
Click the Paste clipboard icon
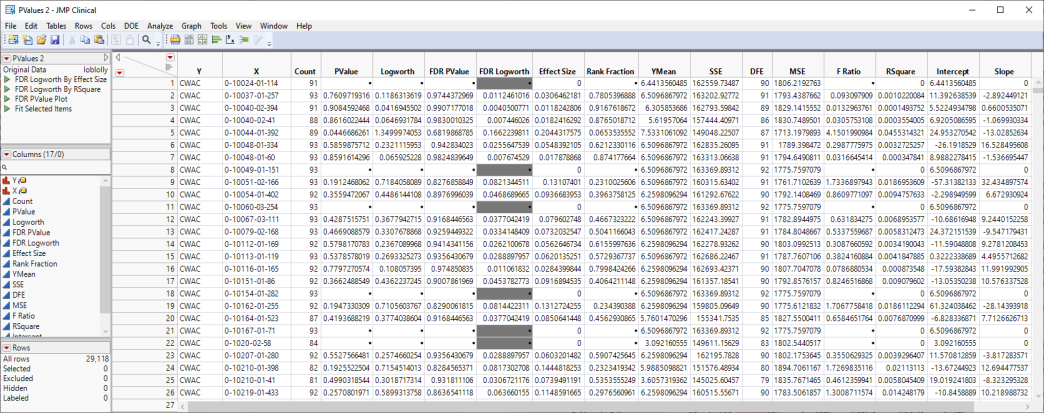tap(99, 40)
